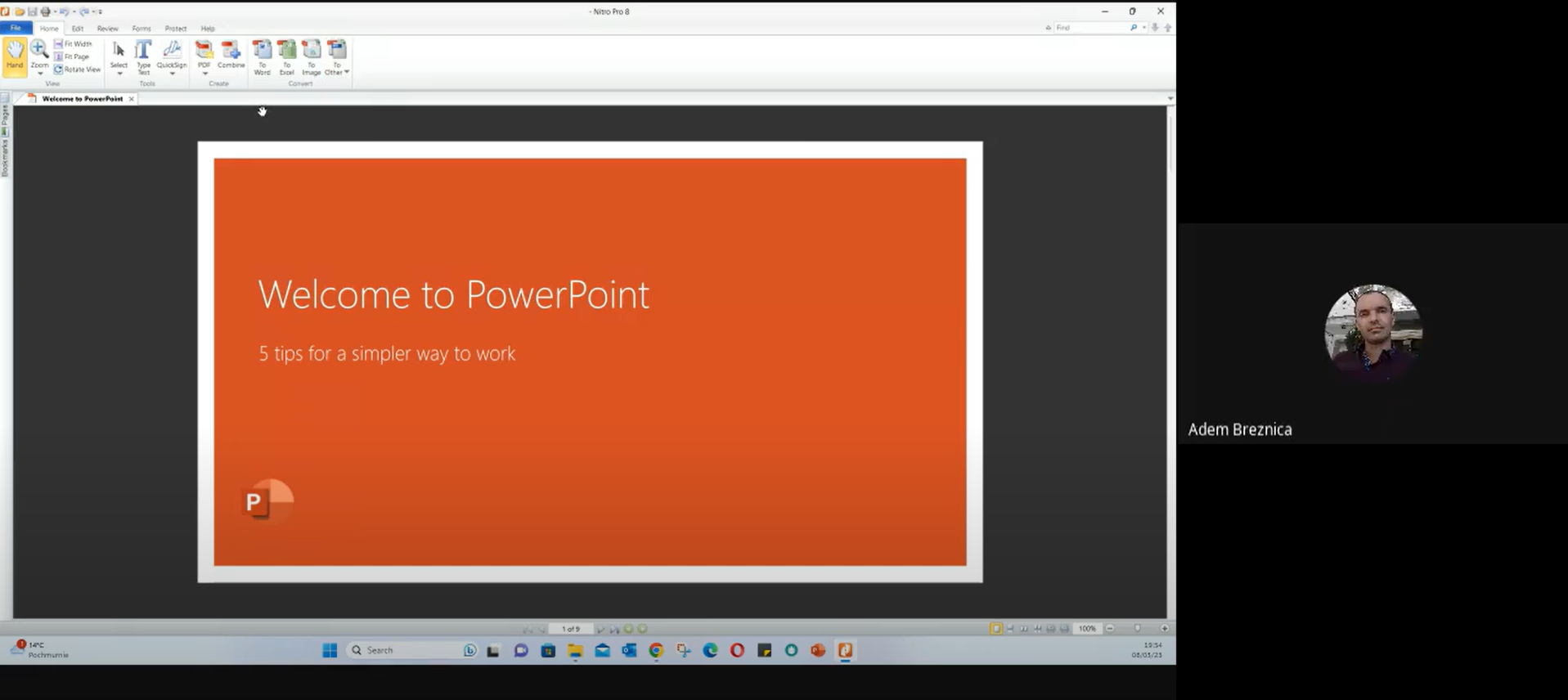This screenshot has width=1568, height=700.
Task: Open the Find options dropdown arrow
Action: pyautogui.click(x=1143, y=28)
